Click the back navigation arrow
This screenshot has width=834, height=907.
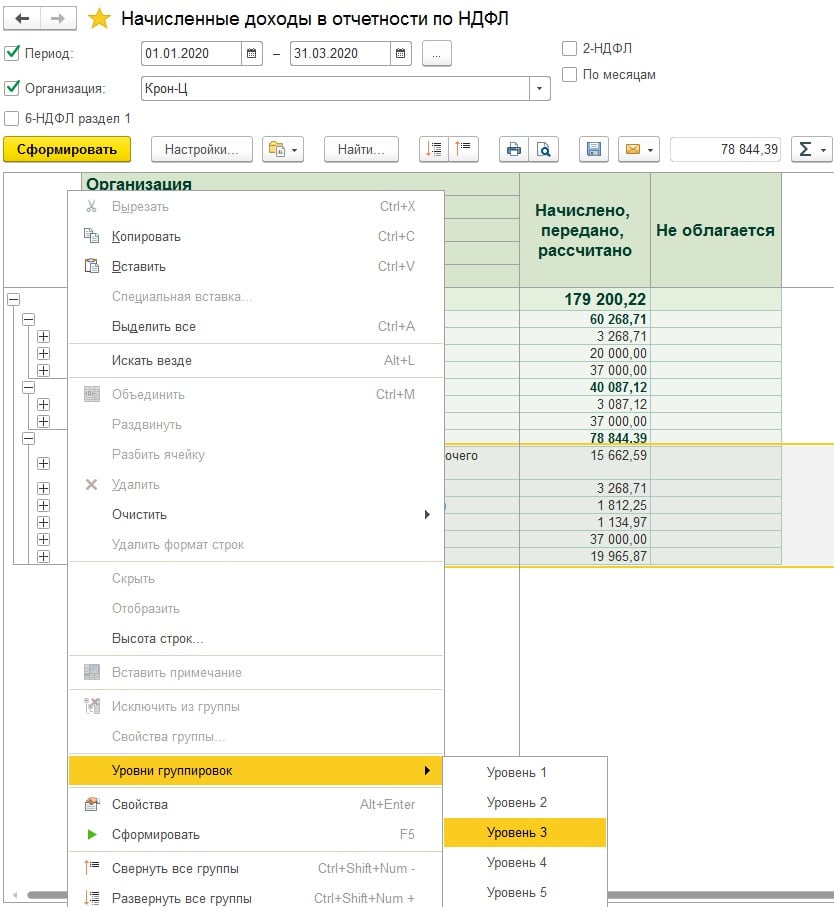click(23, 19)
